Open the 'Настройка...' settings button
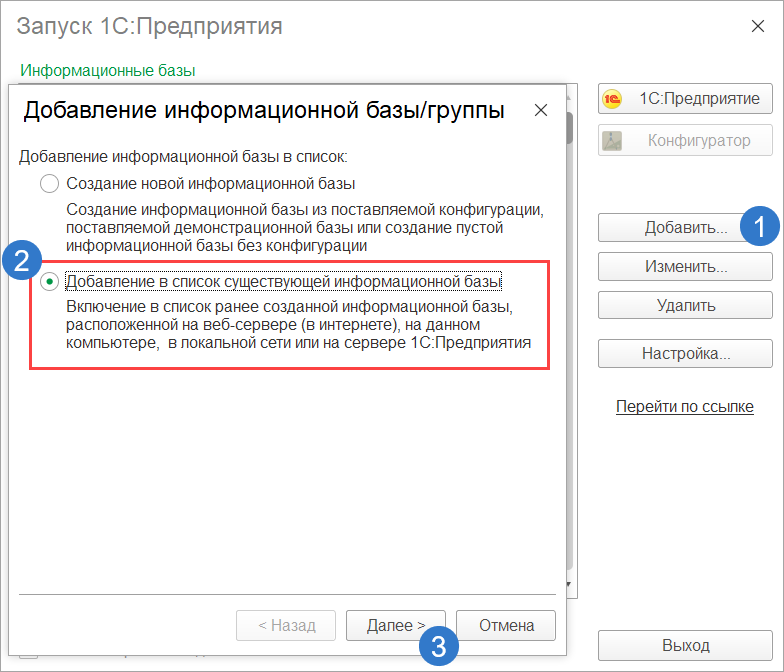The height and width of the screenshot is (672, 784). pyautogui.click(x=685, y=354)
